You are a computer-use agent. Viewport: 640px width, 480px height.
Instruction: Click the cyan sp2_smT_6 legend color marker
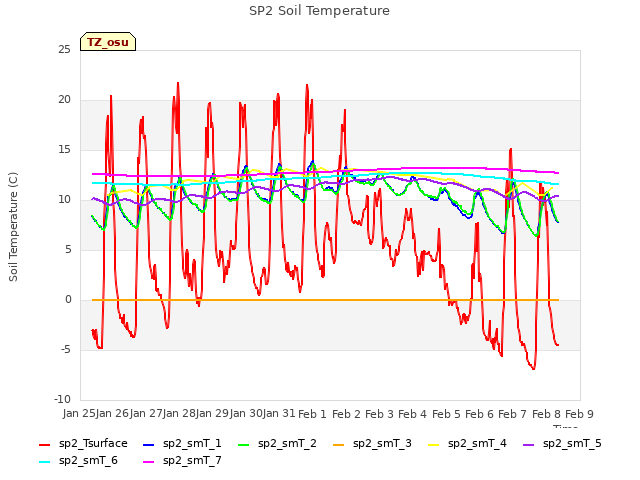point(44,462)
